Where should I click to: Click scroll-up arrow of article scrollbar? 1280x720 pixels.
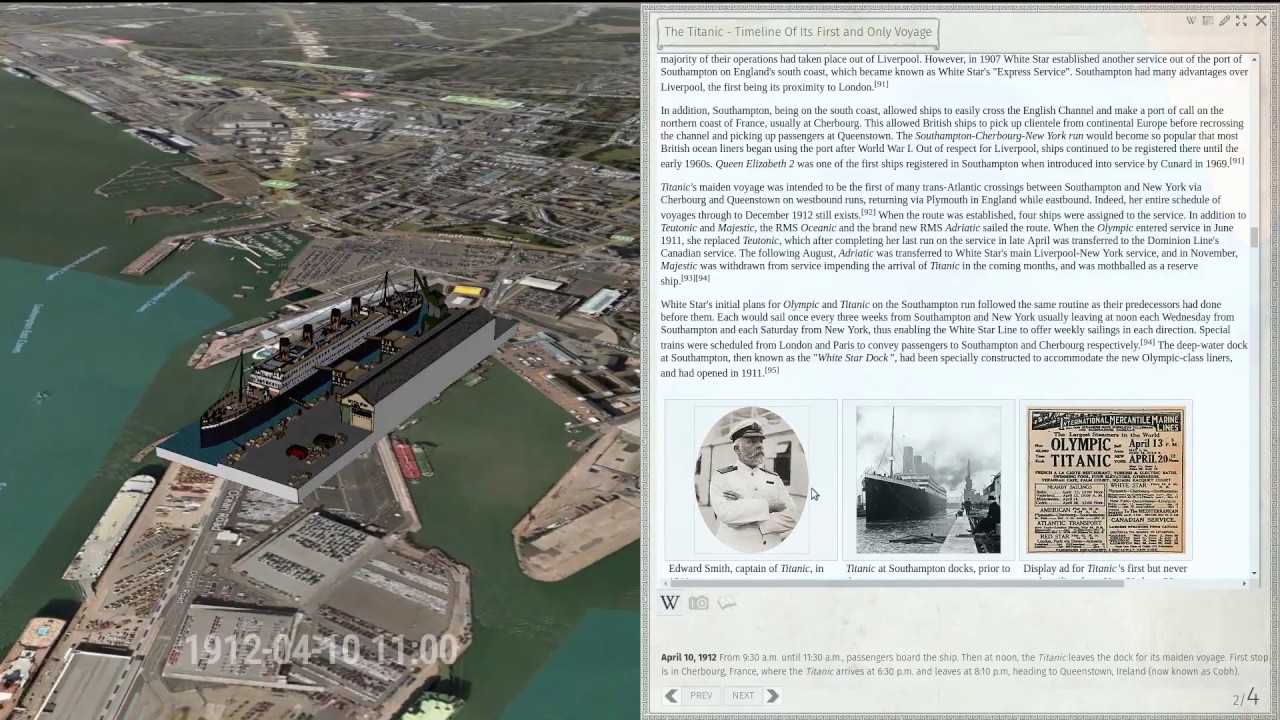point(1255,59)
